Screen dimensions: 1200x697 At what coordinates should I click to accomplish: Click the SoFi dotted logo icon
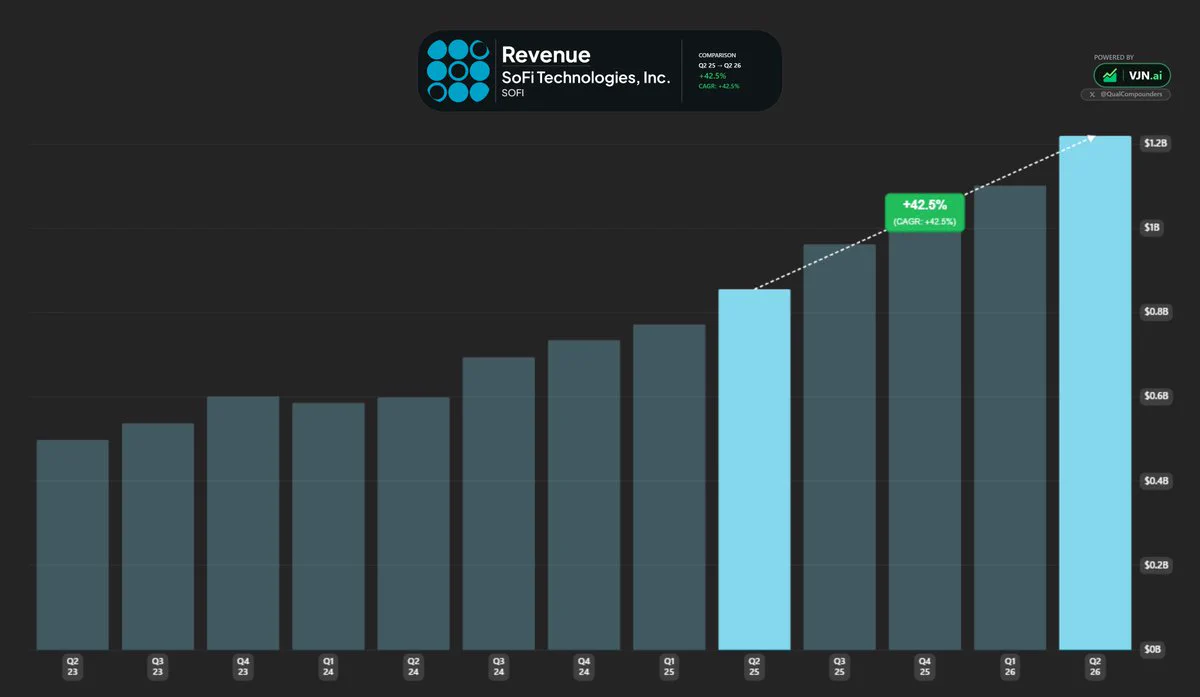[x=458, y=71]
